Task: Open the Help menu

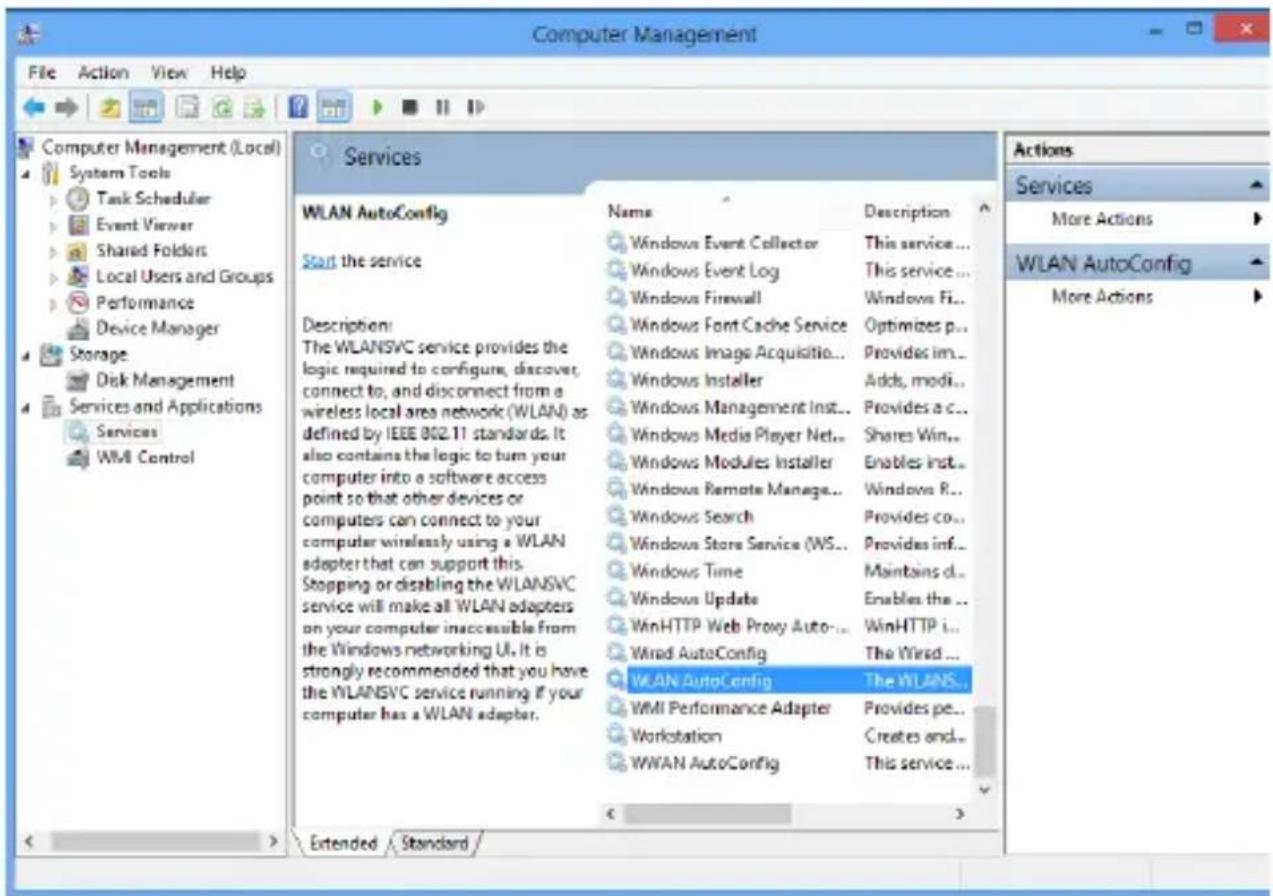Action: (228, 73)
